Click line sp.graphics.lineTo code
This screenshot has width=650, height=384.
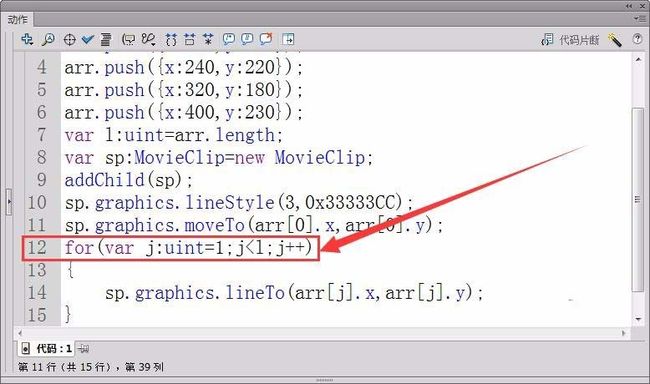(x=294, y=293)
